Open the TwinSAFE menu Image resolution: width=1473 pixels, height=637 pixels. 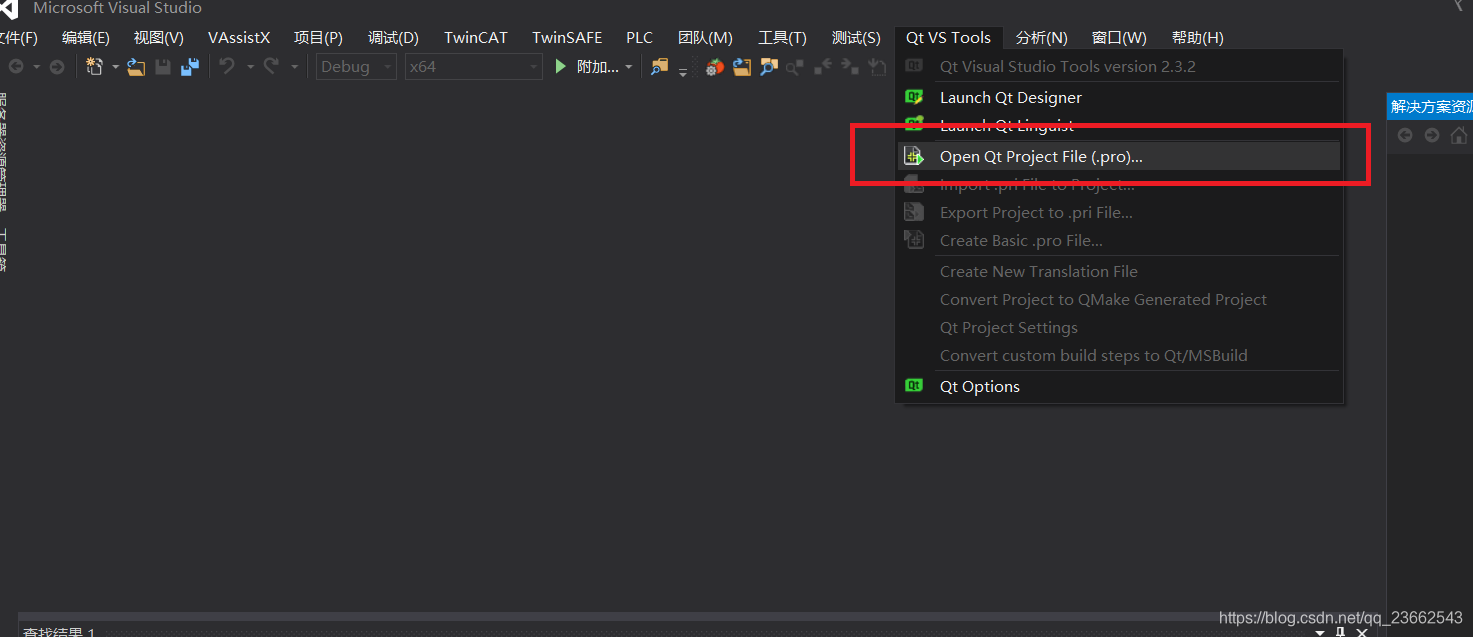pos(567,38)
